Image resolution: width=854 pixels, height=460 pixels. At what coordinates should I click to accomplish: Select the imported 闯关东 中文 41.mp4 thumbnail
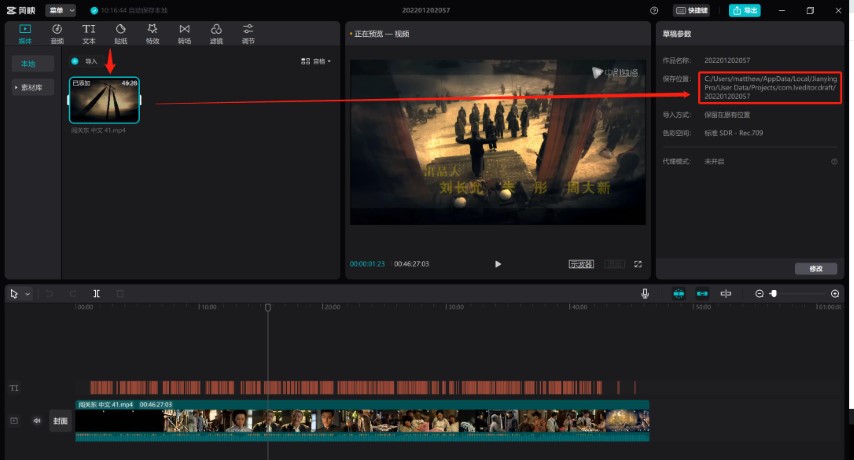[x=105, y=100]
